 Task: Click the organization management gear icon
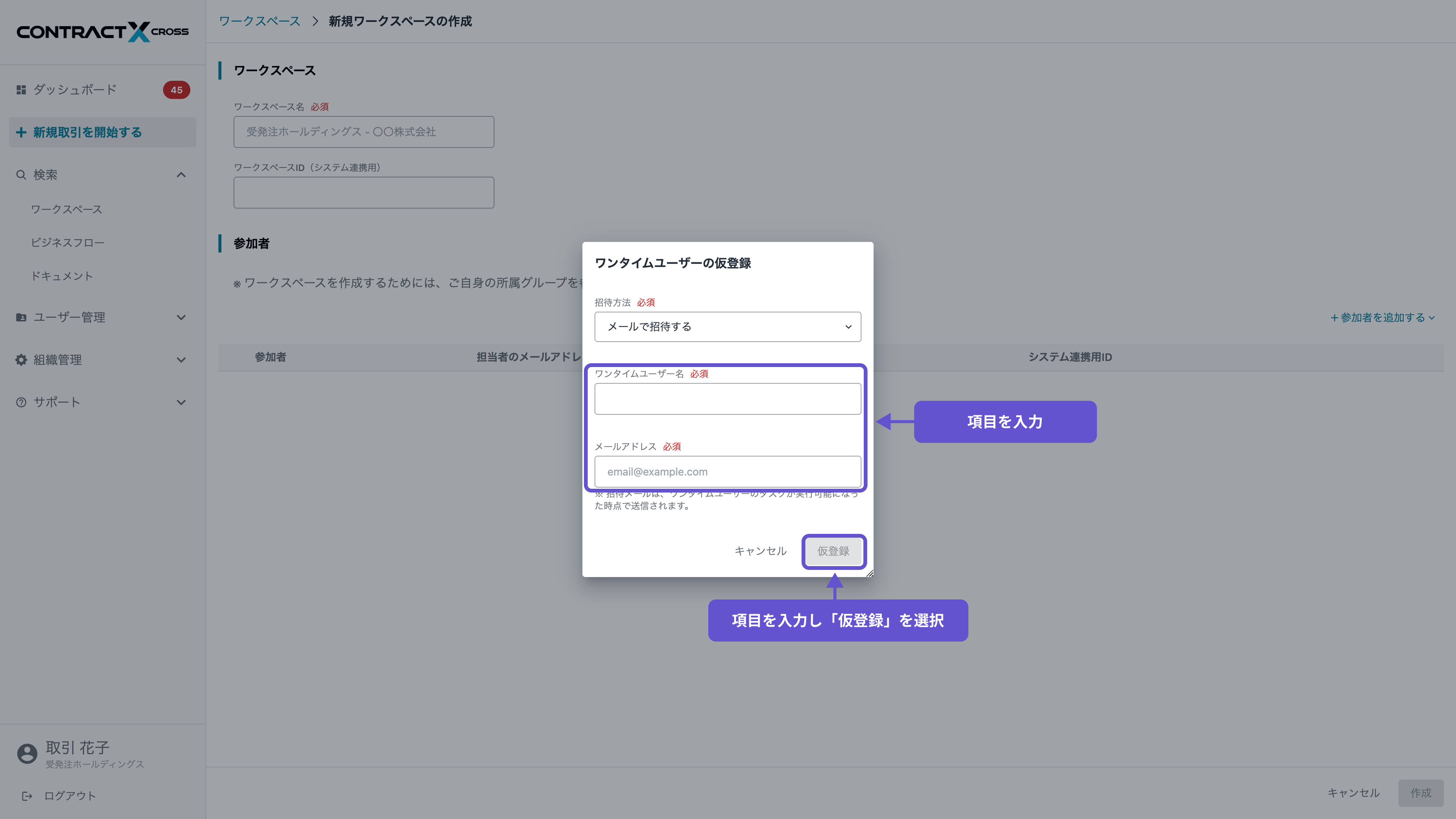pos(21,360)
